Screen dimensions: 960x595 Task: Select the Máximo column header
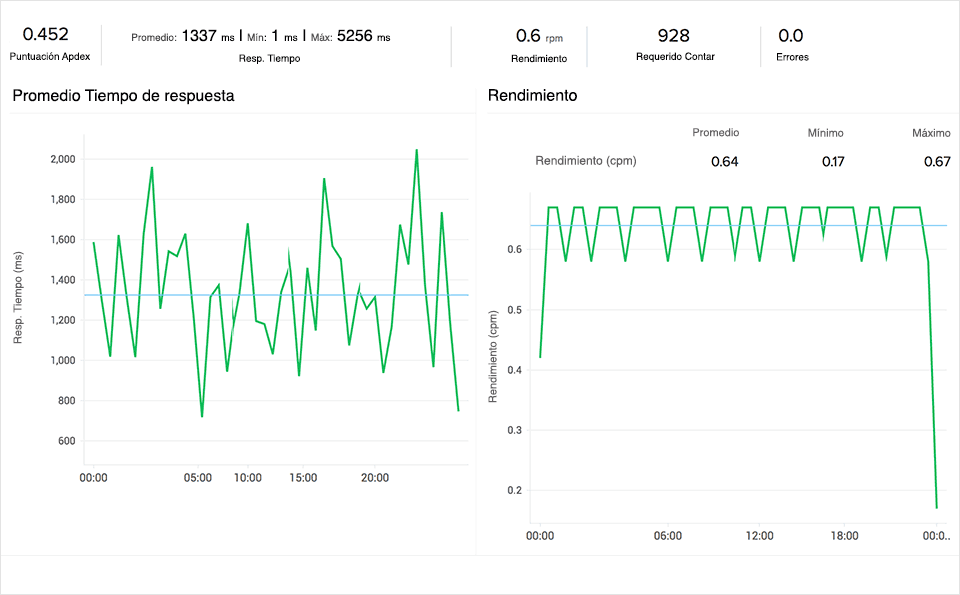pyautogui.click(x=930, y=132)
